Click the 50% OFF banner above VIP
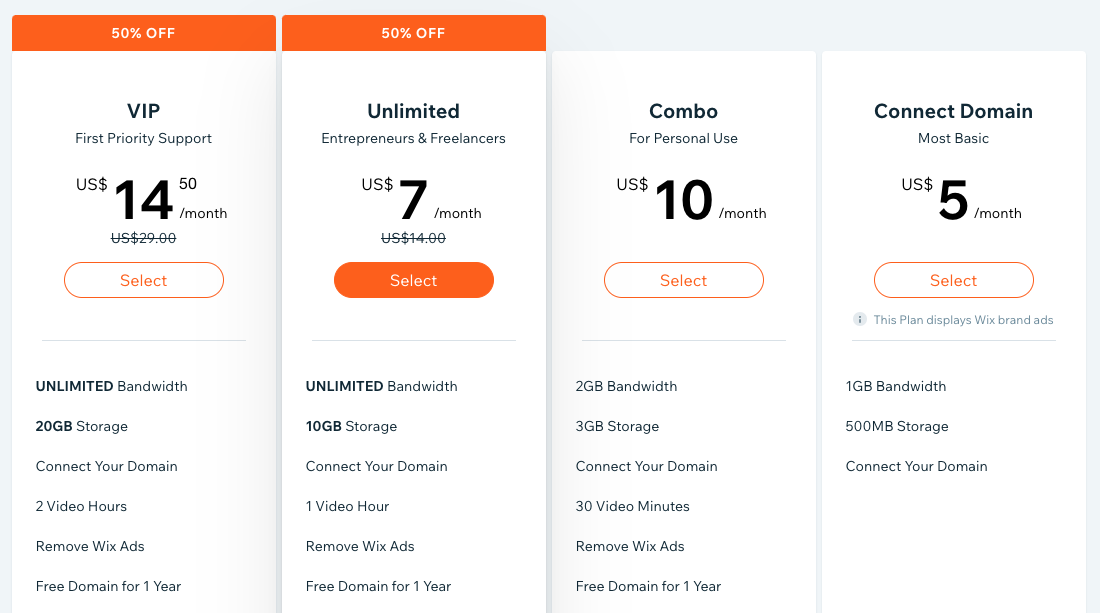Viewport: 1100px width, 613px height. [x=144, y=33]
